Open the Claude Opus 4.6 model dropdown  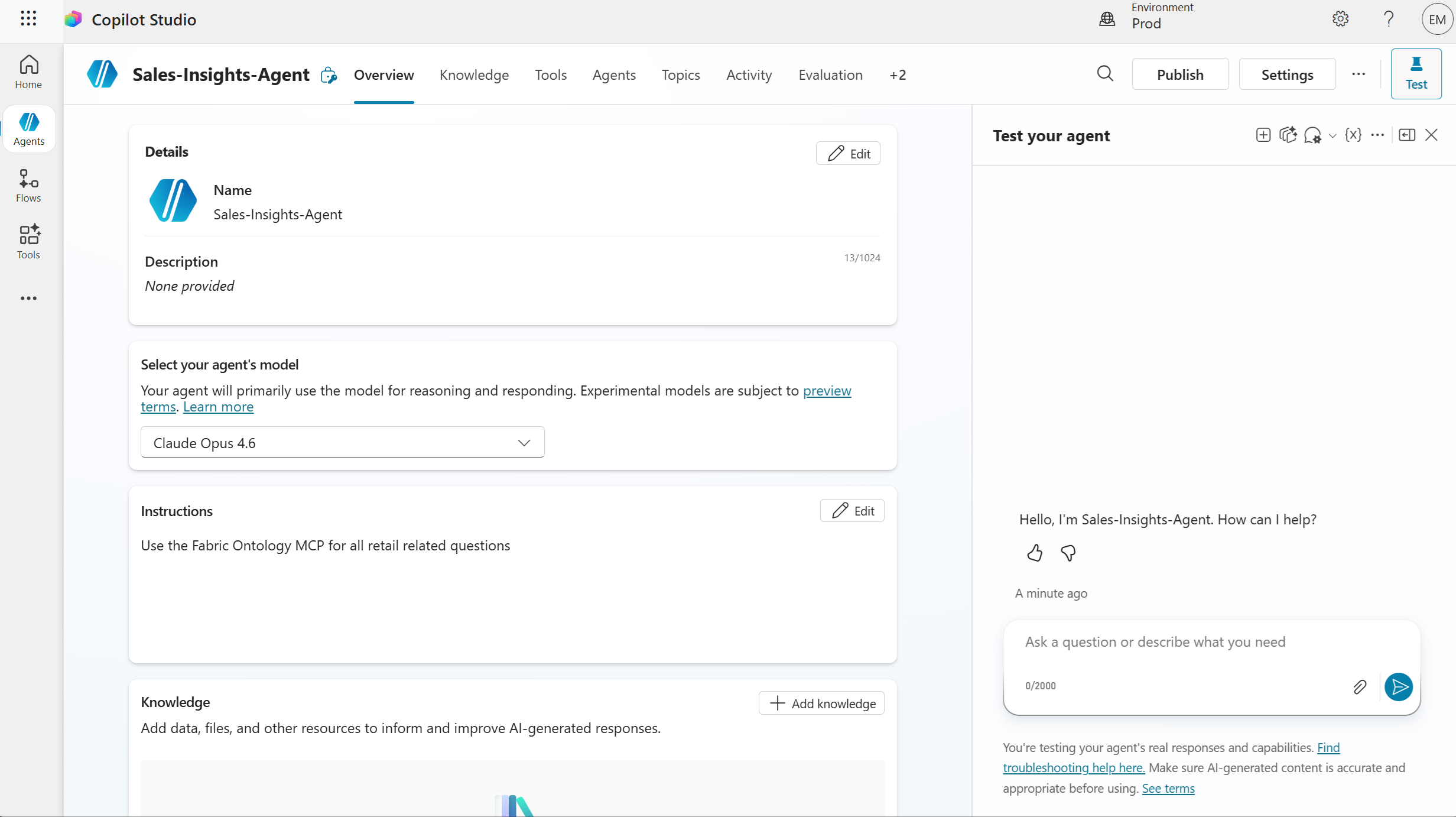tap(343, 442)
